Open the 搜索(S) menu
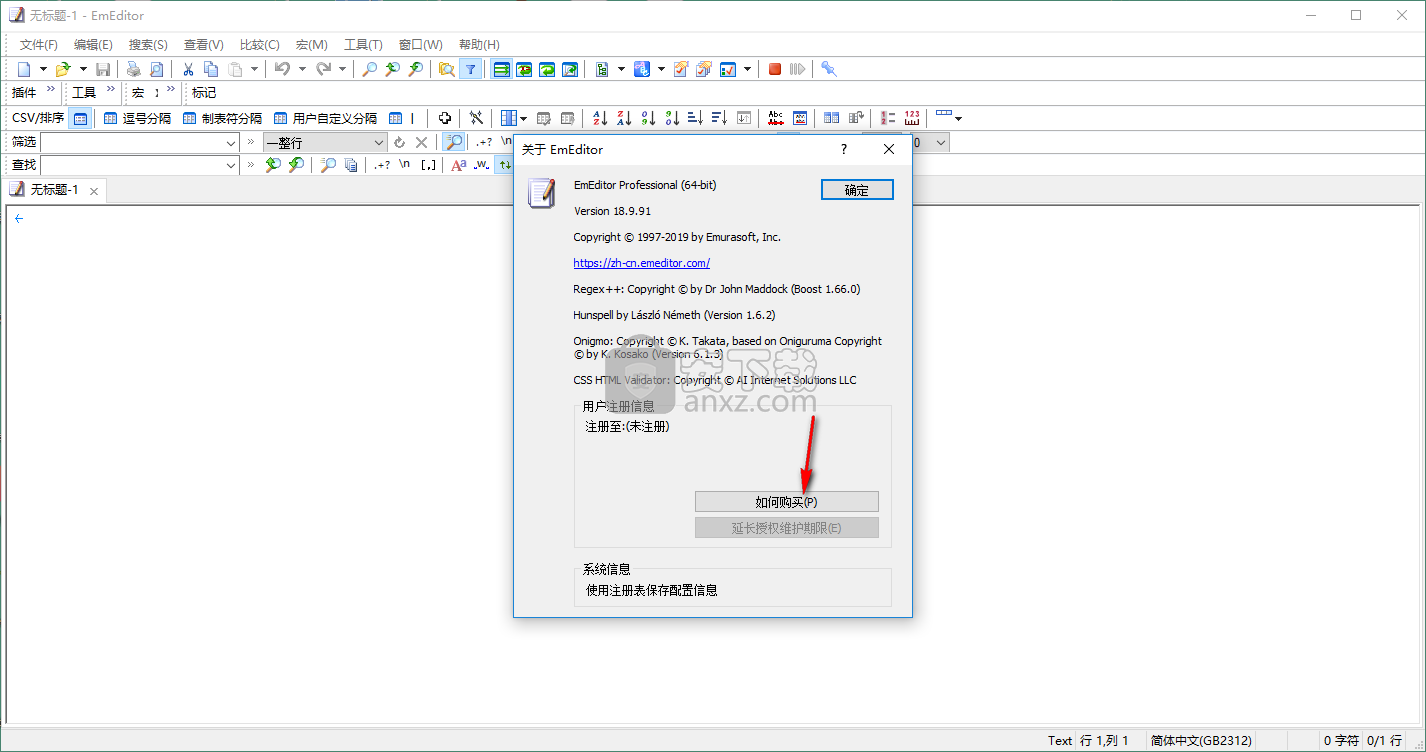The width and height of the screenshot is (1426, 752). click(x=148, y=45)
